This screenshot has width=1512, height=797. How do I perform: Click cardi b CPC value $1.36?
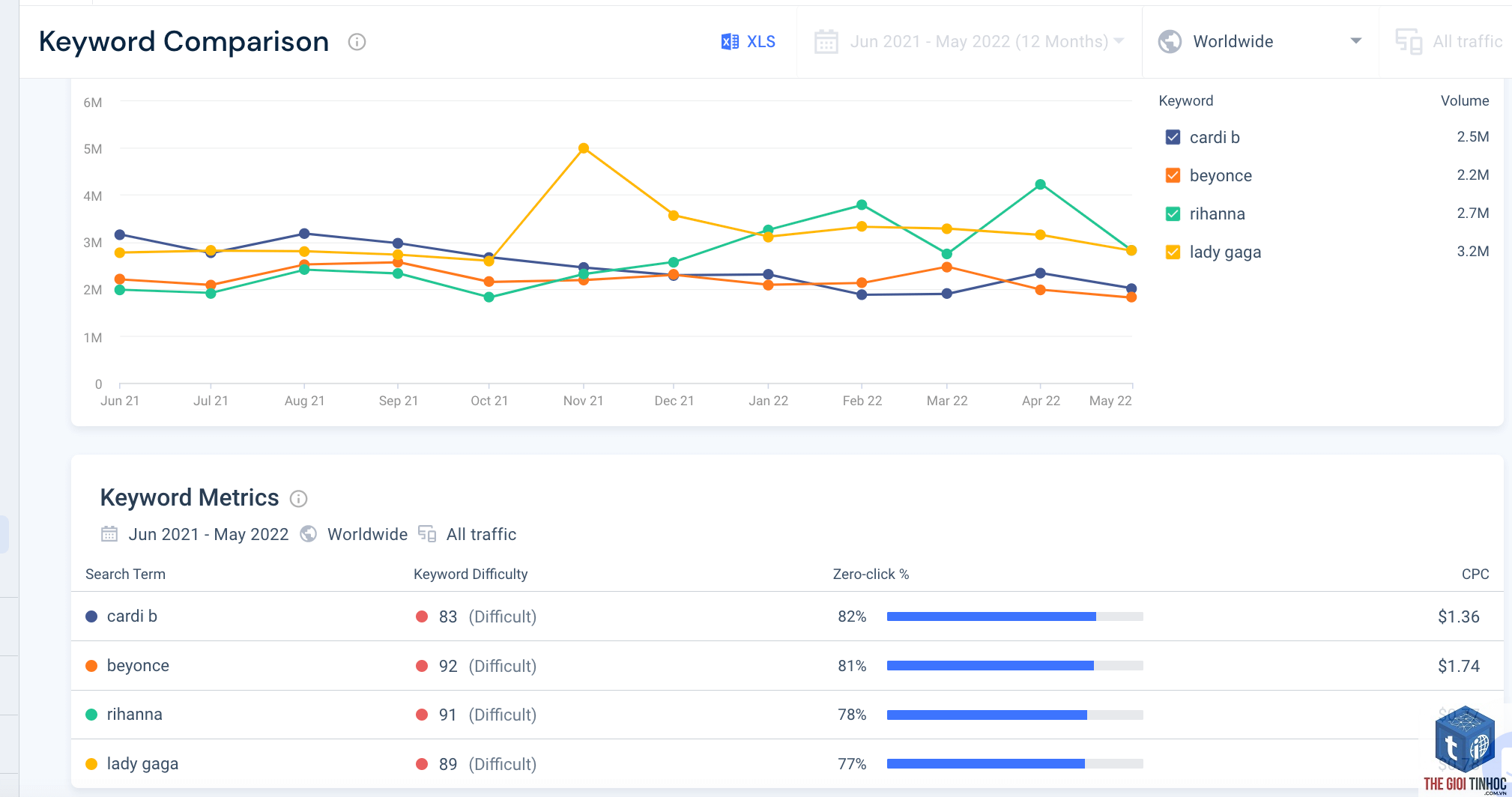click(x=1458, y=616)
